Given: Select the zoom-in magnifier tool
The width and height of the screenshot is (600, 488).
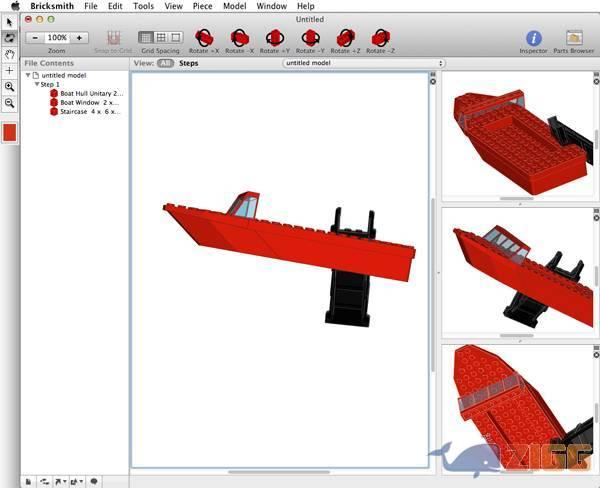Looking at the screenshot, I should pyautogui.click(x=10, y=87).
